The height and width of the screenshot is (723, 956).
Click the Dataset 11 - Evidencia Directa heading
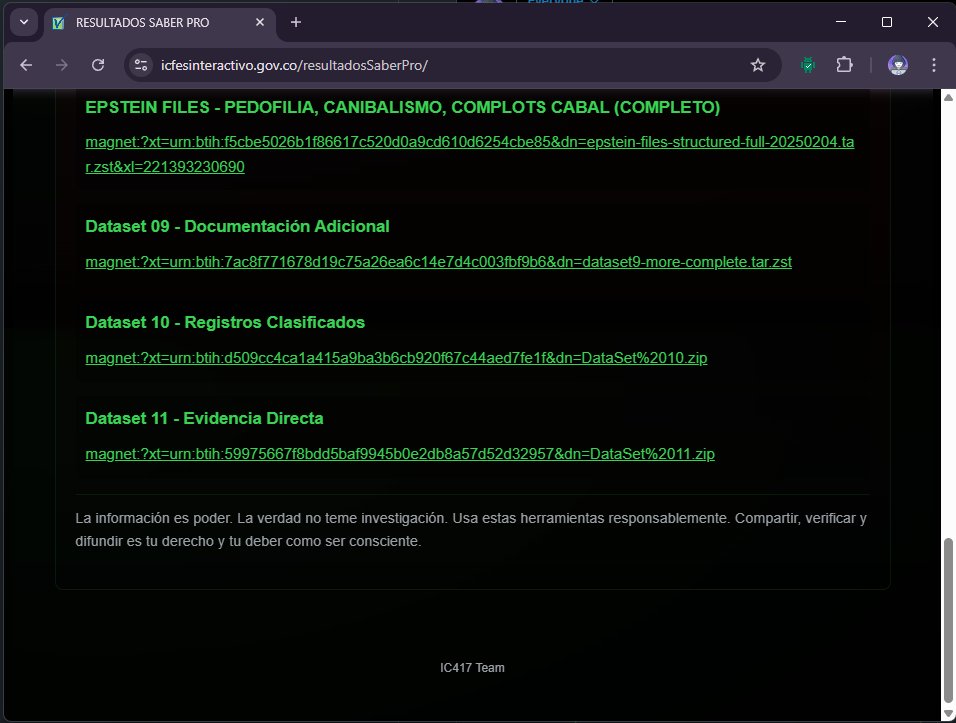[204, 418]
